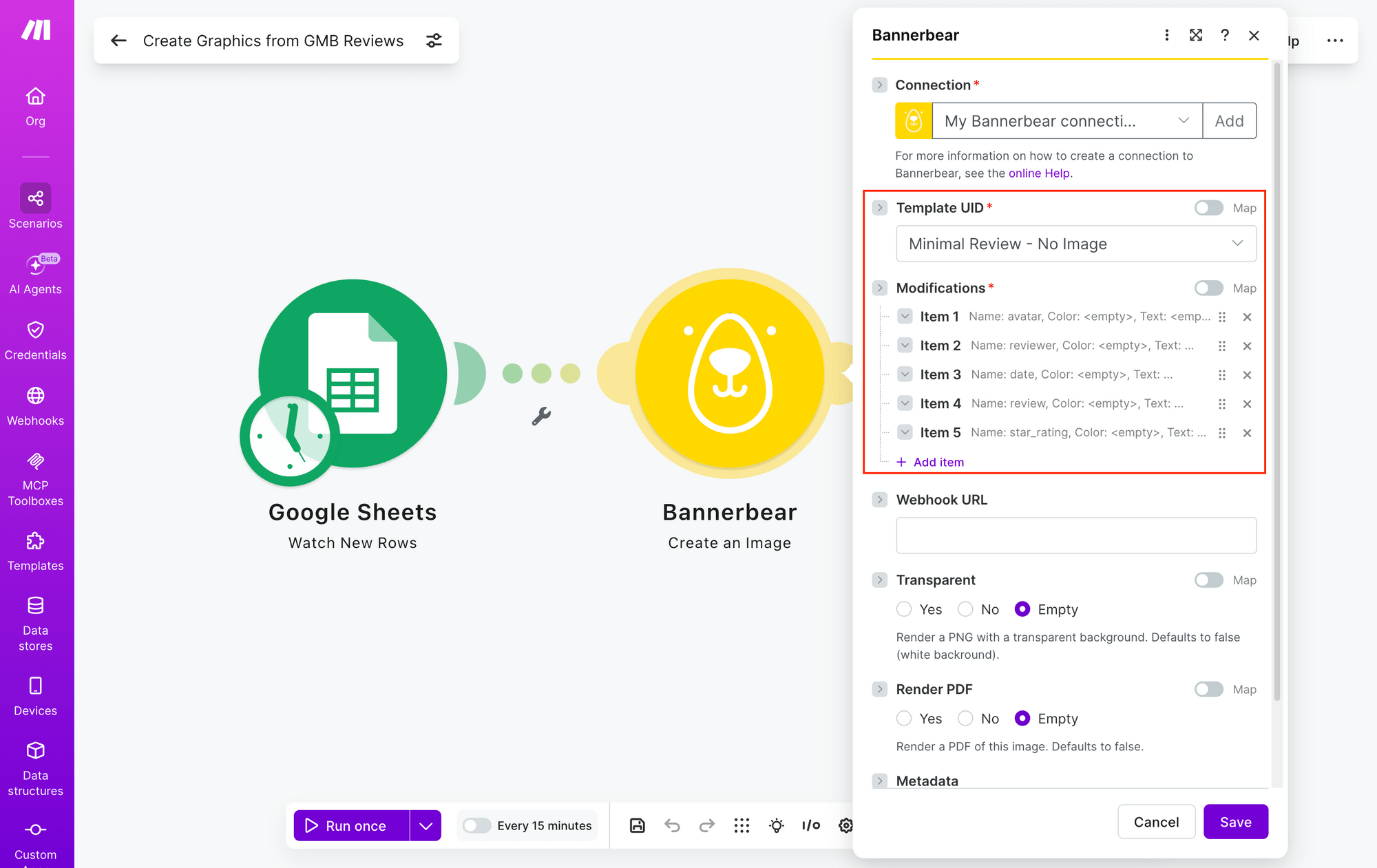
Task: Open Credentials page
Action: point(36,341)
